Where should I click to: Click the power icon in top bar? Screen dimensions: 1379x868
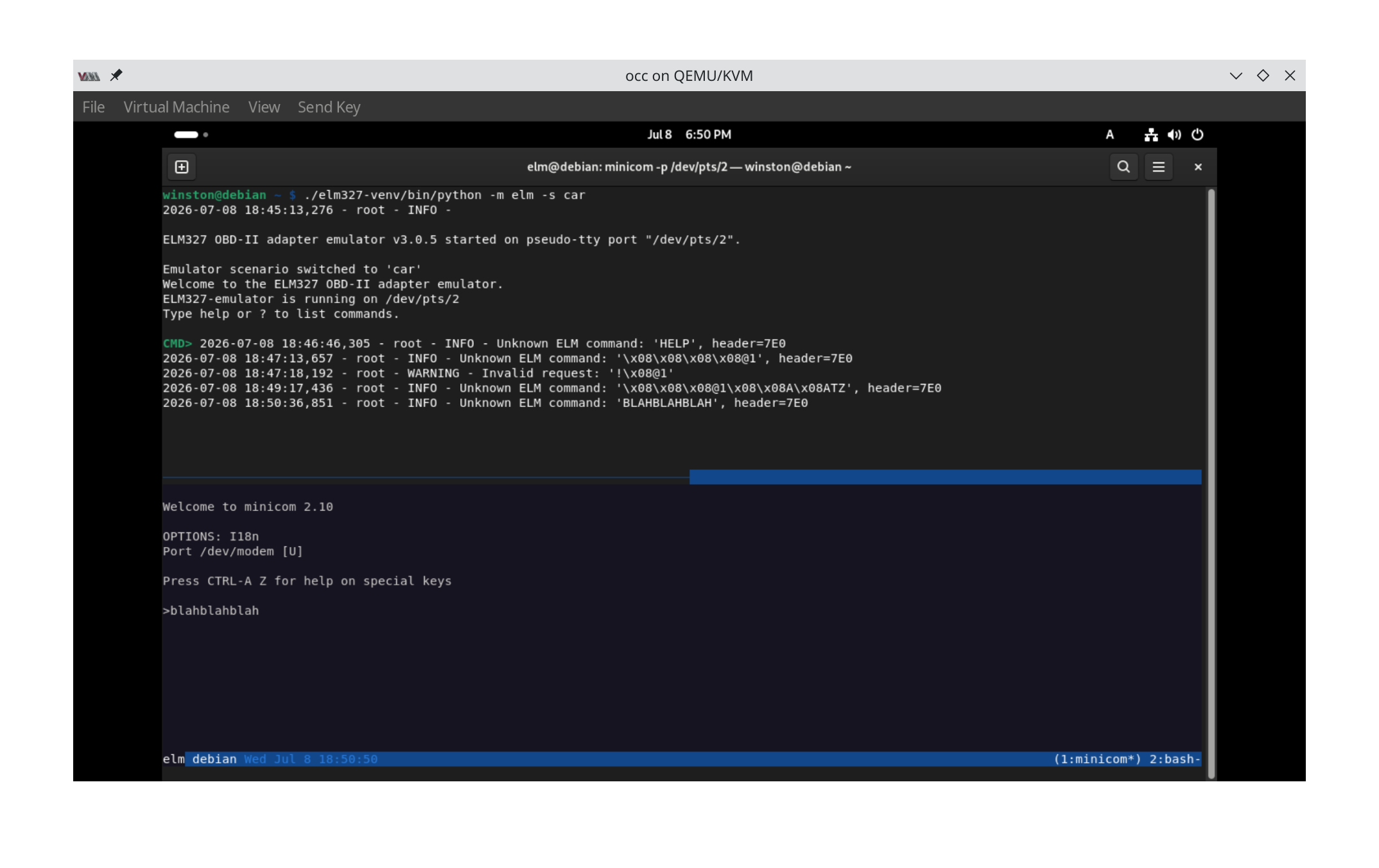click(x=1197, y=135)
